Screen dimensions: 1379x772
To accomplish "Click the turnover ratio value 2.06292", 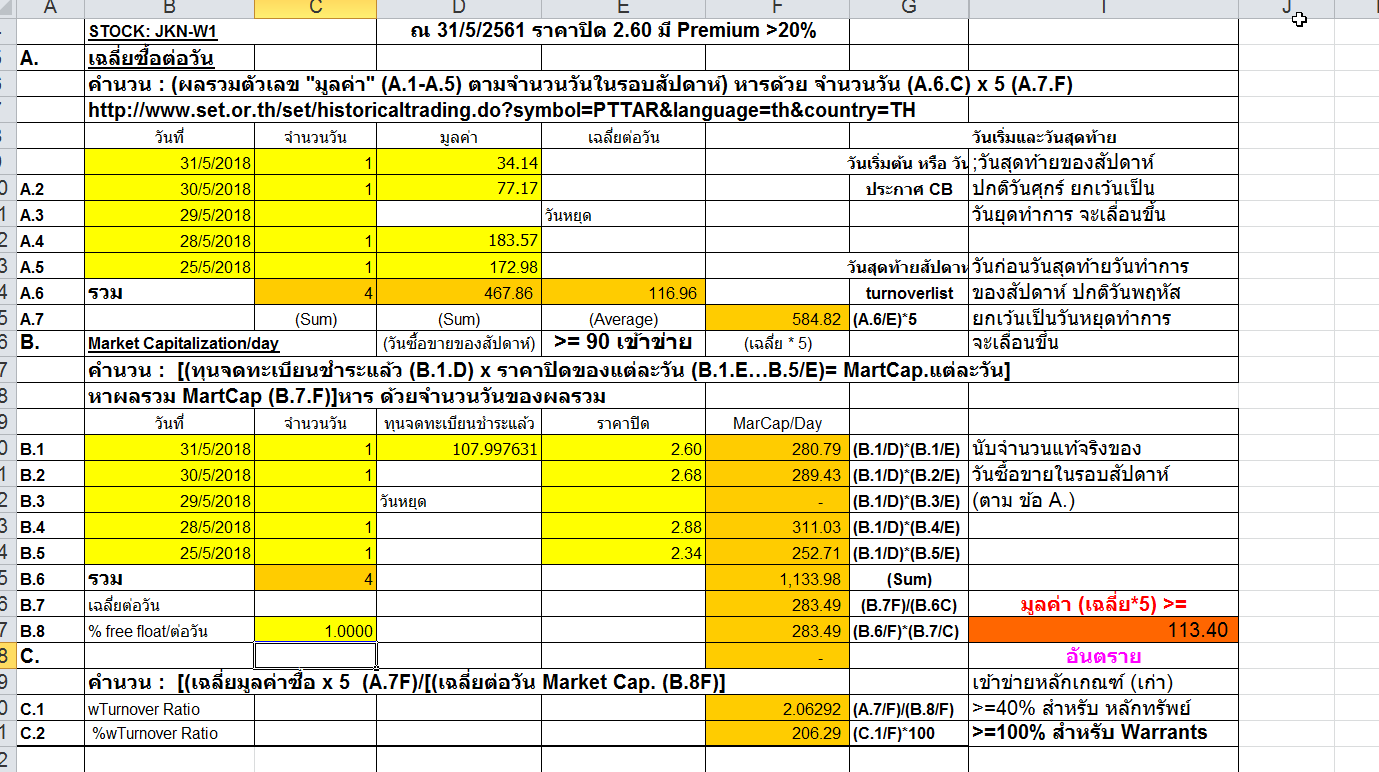I will 777,709.
